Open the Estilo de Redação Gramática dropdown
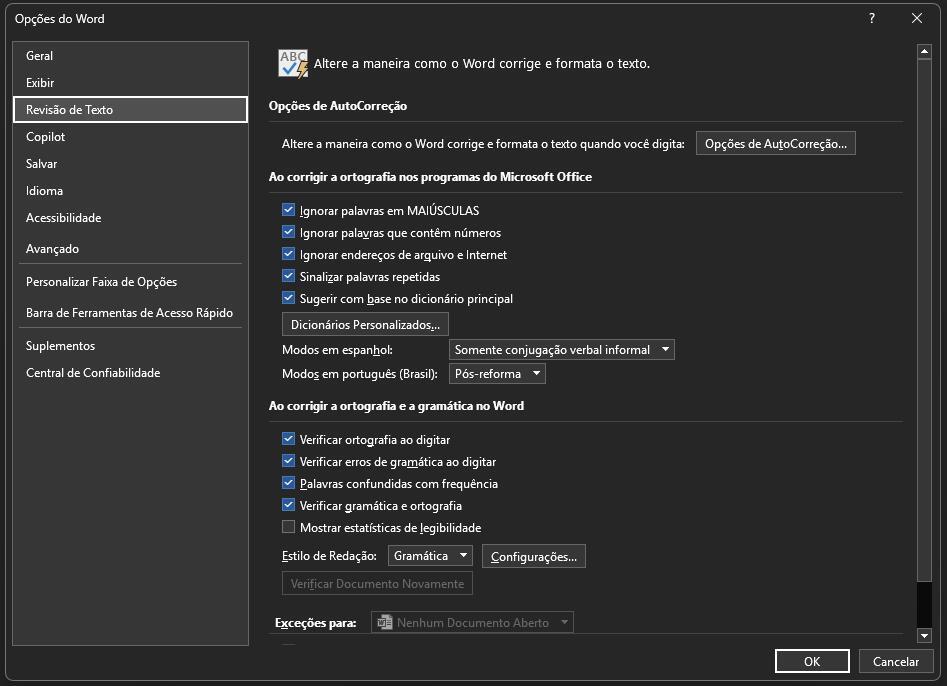Screen dimensions: 947x686 (x=430, y=556)
